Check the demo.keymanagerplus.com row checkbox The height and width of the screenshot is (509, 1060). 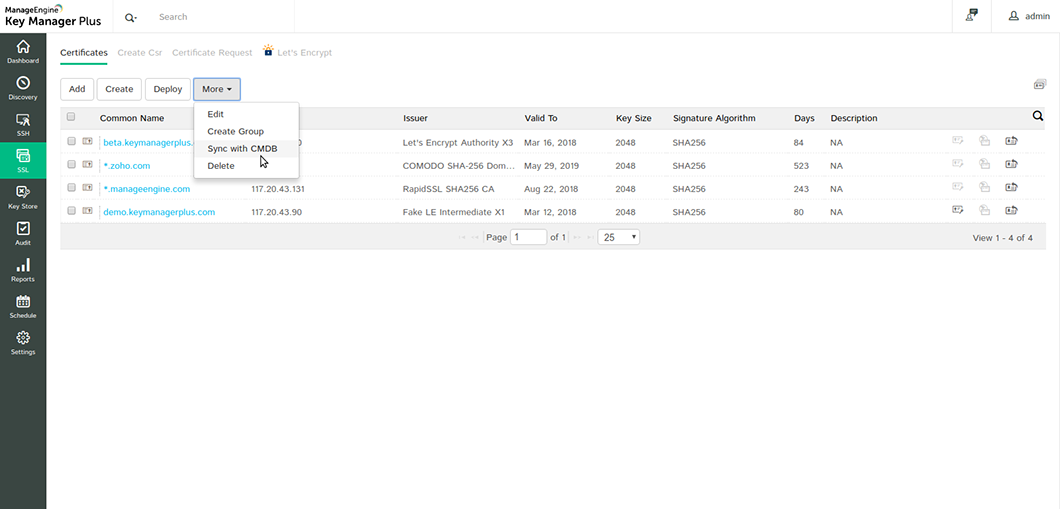(x=71, y=211)
